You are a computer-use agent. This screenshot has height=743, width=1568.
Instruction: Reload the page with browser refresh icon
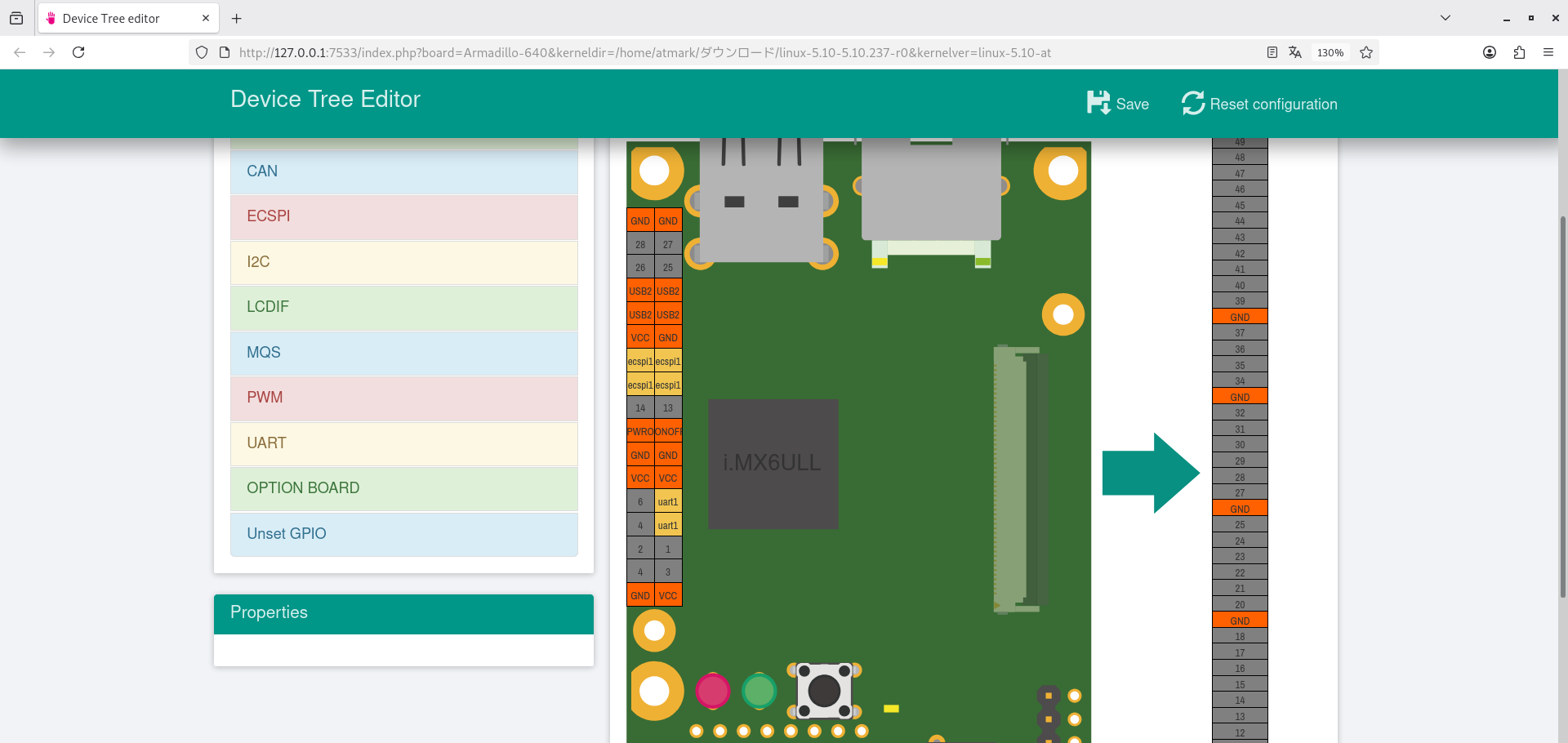tap(78, 52)
